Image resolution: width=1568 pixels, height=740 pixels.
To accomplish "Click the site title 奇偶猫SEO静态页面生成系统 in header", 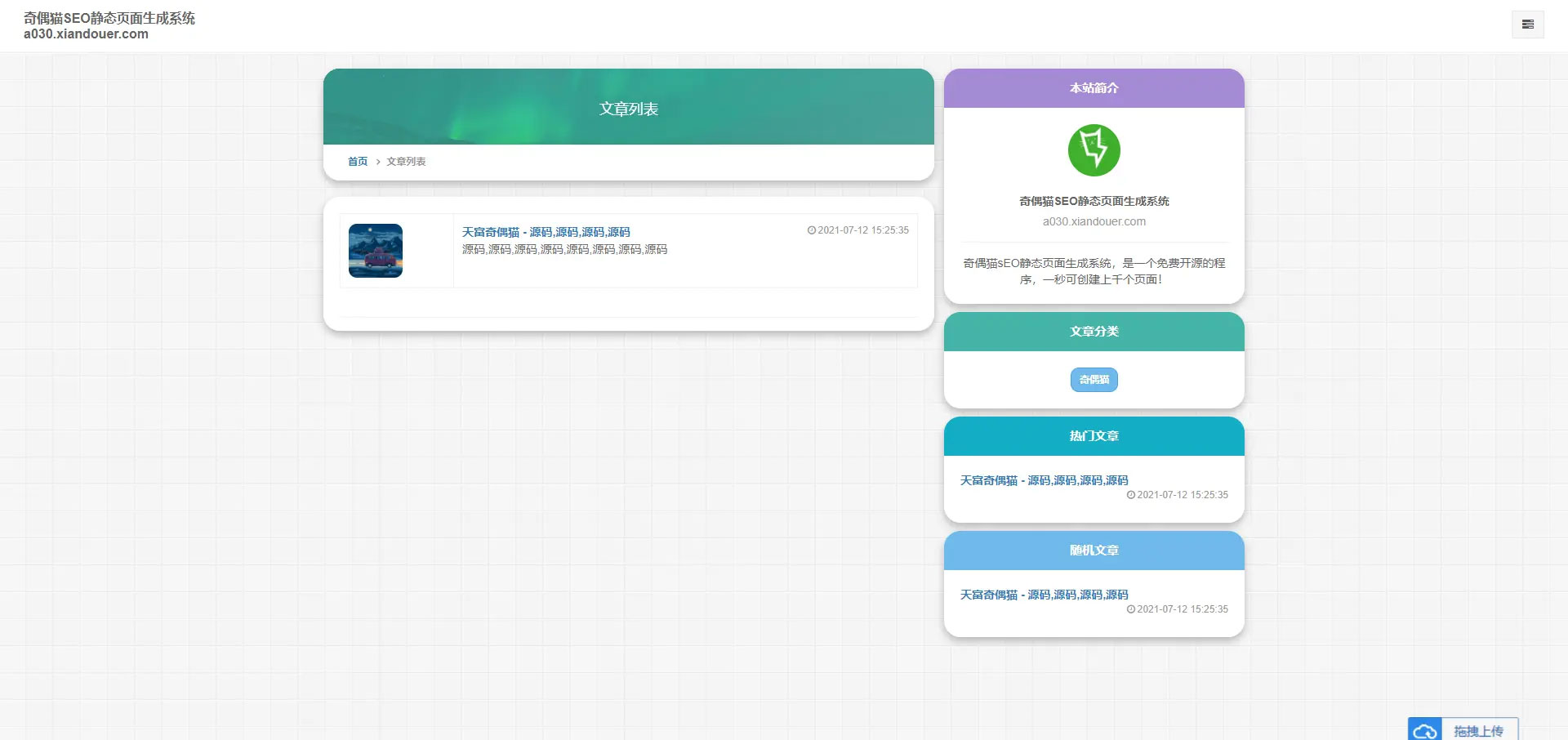I will (109, 17).
